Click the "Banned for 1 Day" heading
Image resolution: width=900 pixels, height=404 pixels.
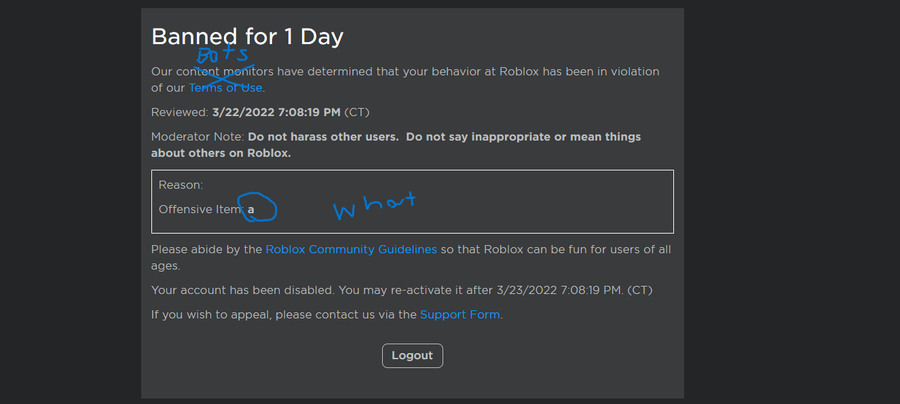[247, 37]
